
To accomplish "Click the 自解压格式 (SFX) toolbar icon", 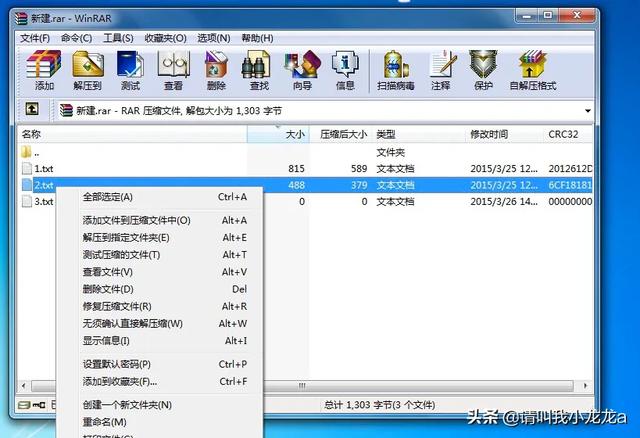I will (532, 64).
